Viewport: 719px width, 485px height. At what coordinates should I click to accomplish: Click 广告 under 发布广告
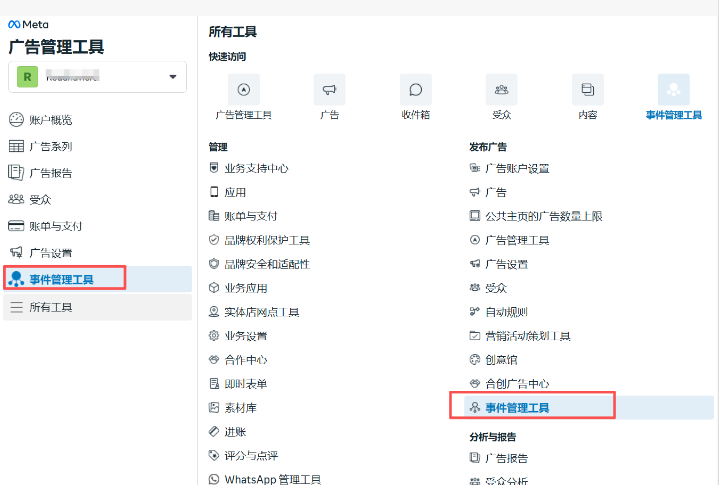[496, 192]
